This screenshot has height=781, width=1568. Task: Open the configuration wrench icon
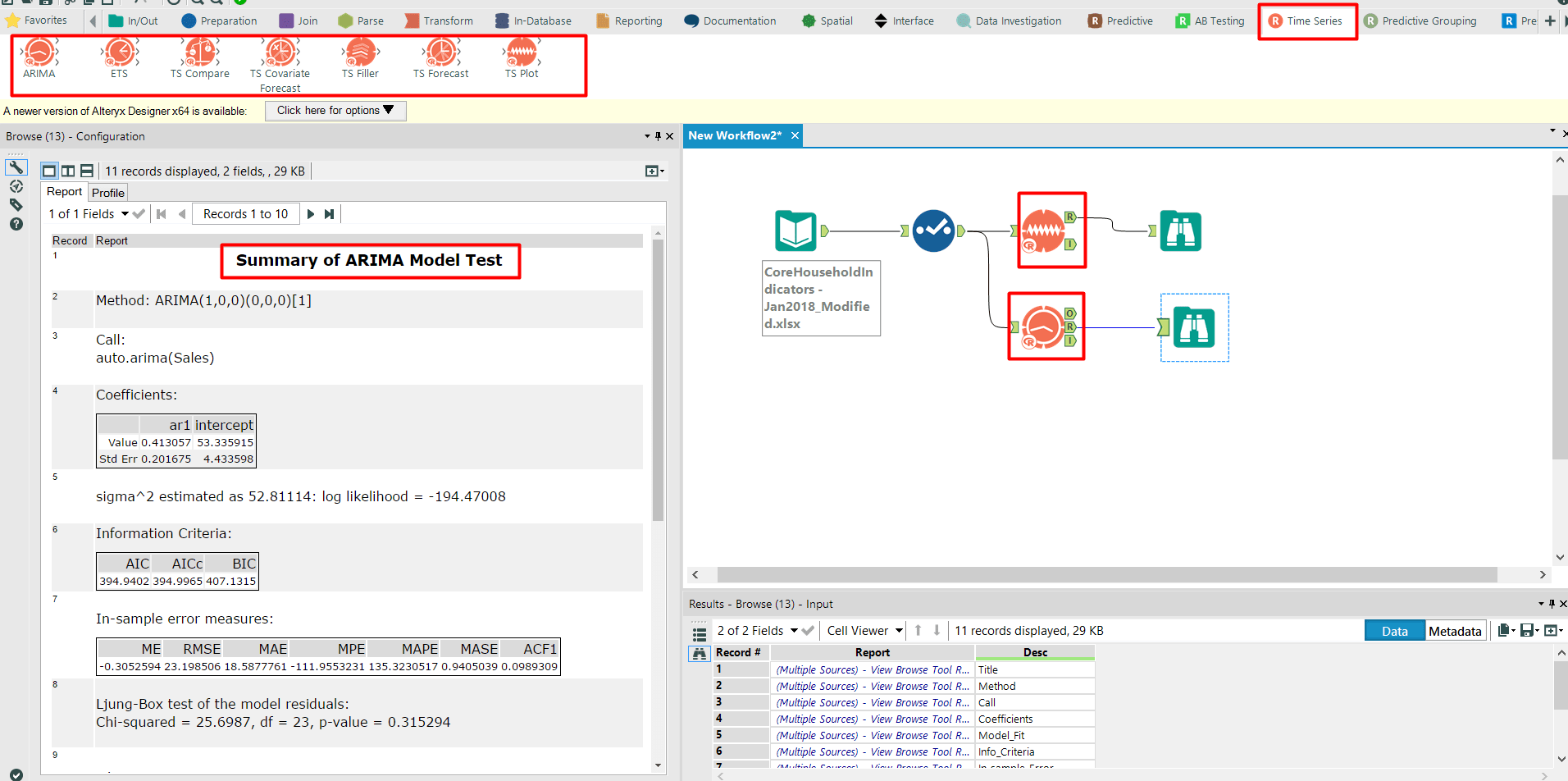pyautogui.click(x=16, y=167)
